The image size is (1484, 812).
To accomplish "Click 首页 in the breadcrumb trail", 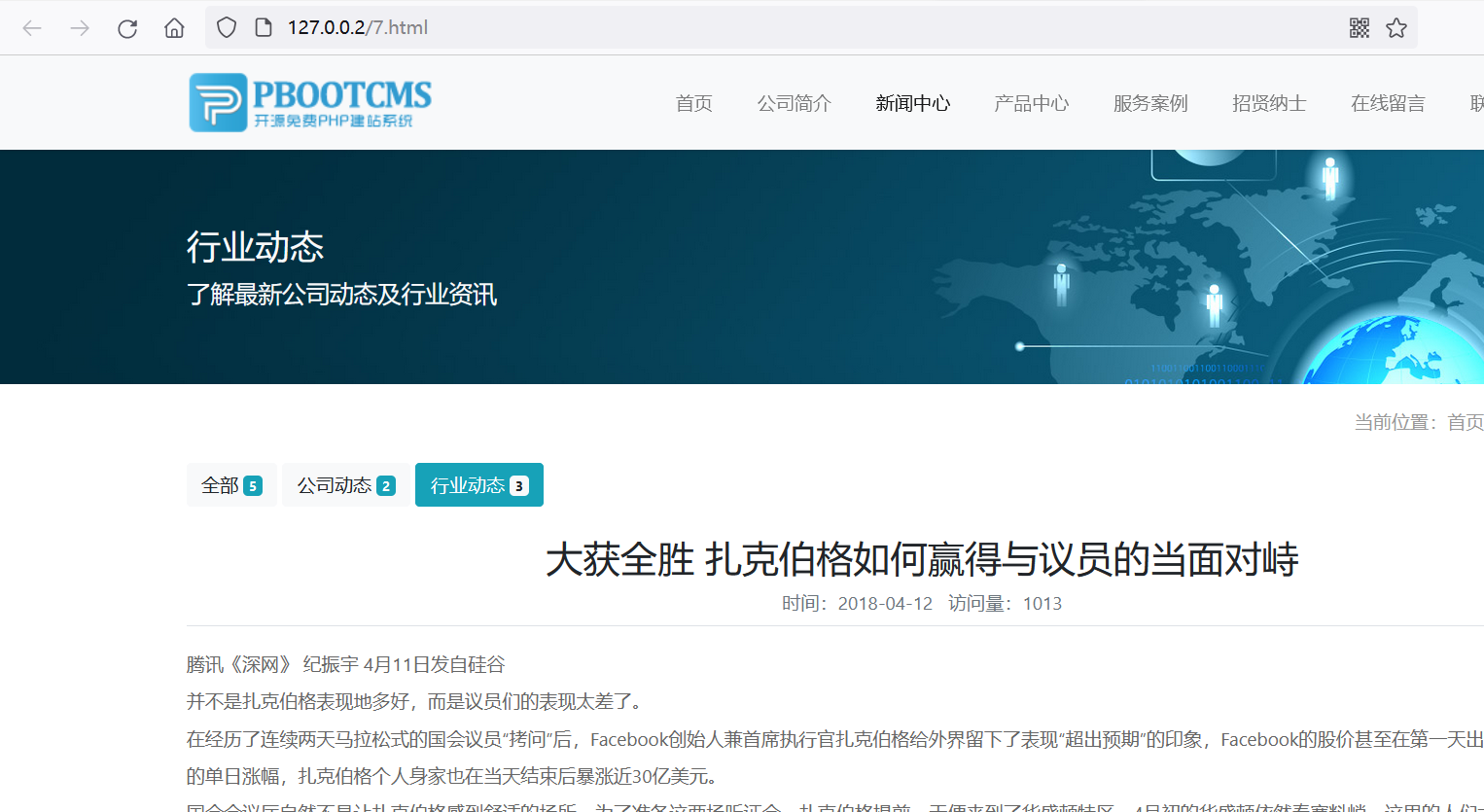I will (1468, 422).
